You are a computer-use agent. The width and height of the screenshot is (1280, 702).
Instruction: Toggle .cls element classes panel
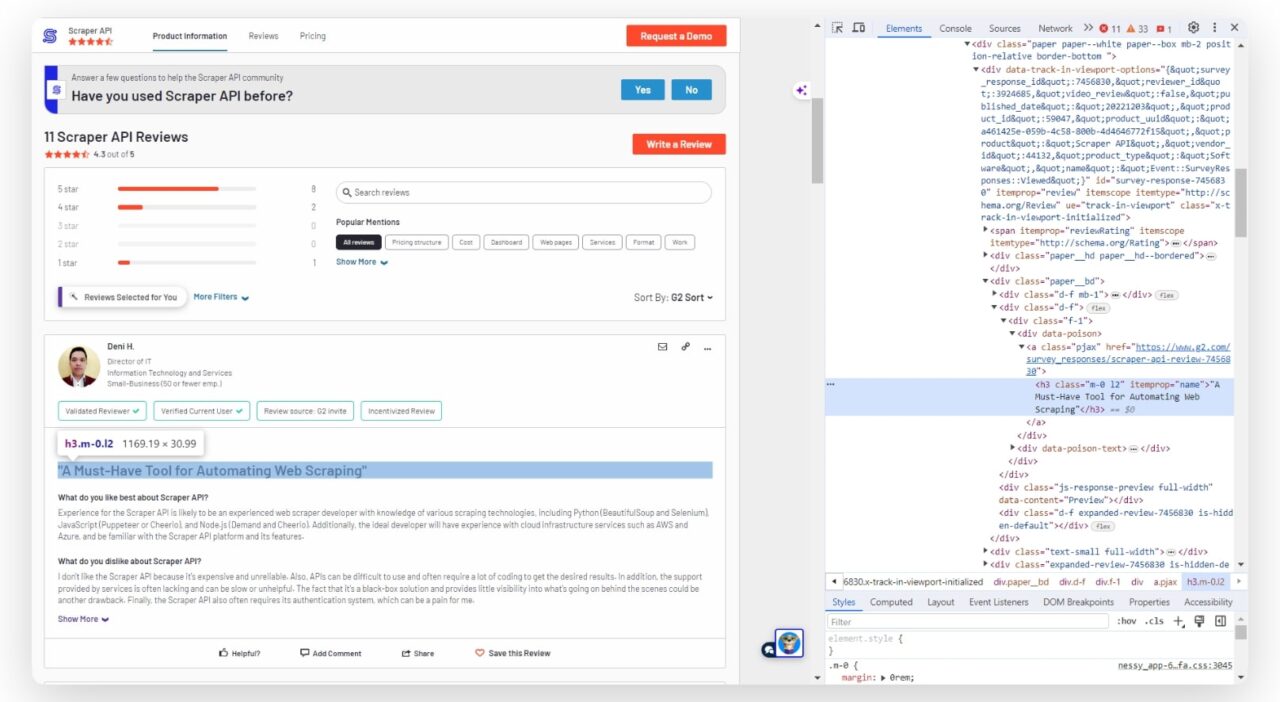pos(1154,622)
